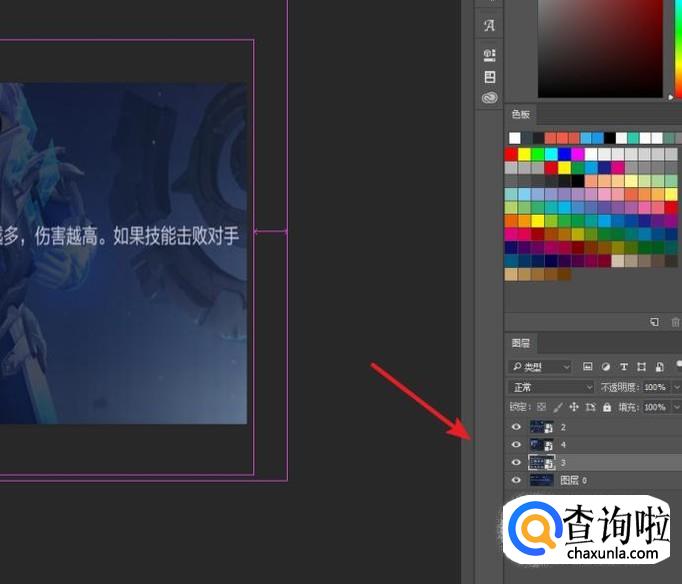Hide layer 3 via eye icon
The width and height of the screenshot is (682, 584).
pyautogui.click(x=516, y=462)
